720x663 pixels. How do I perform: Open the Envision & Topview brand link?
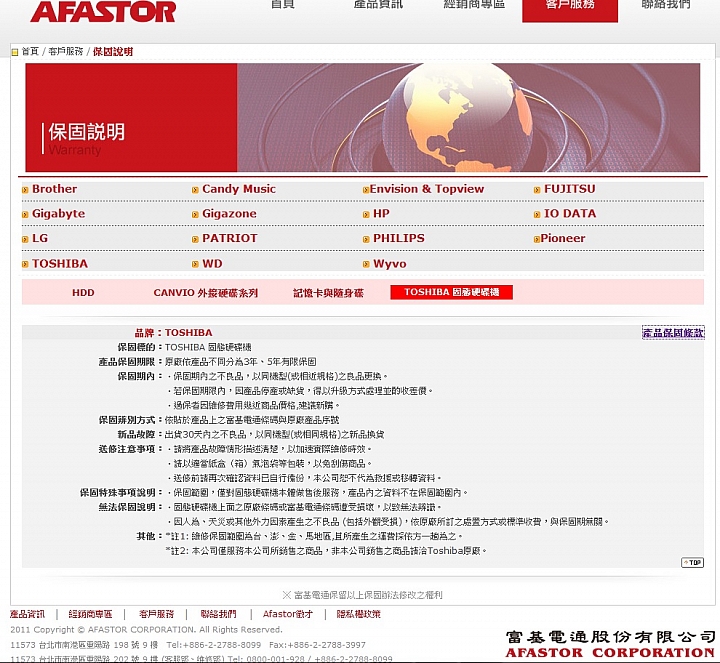(x=427, y=189)
